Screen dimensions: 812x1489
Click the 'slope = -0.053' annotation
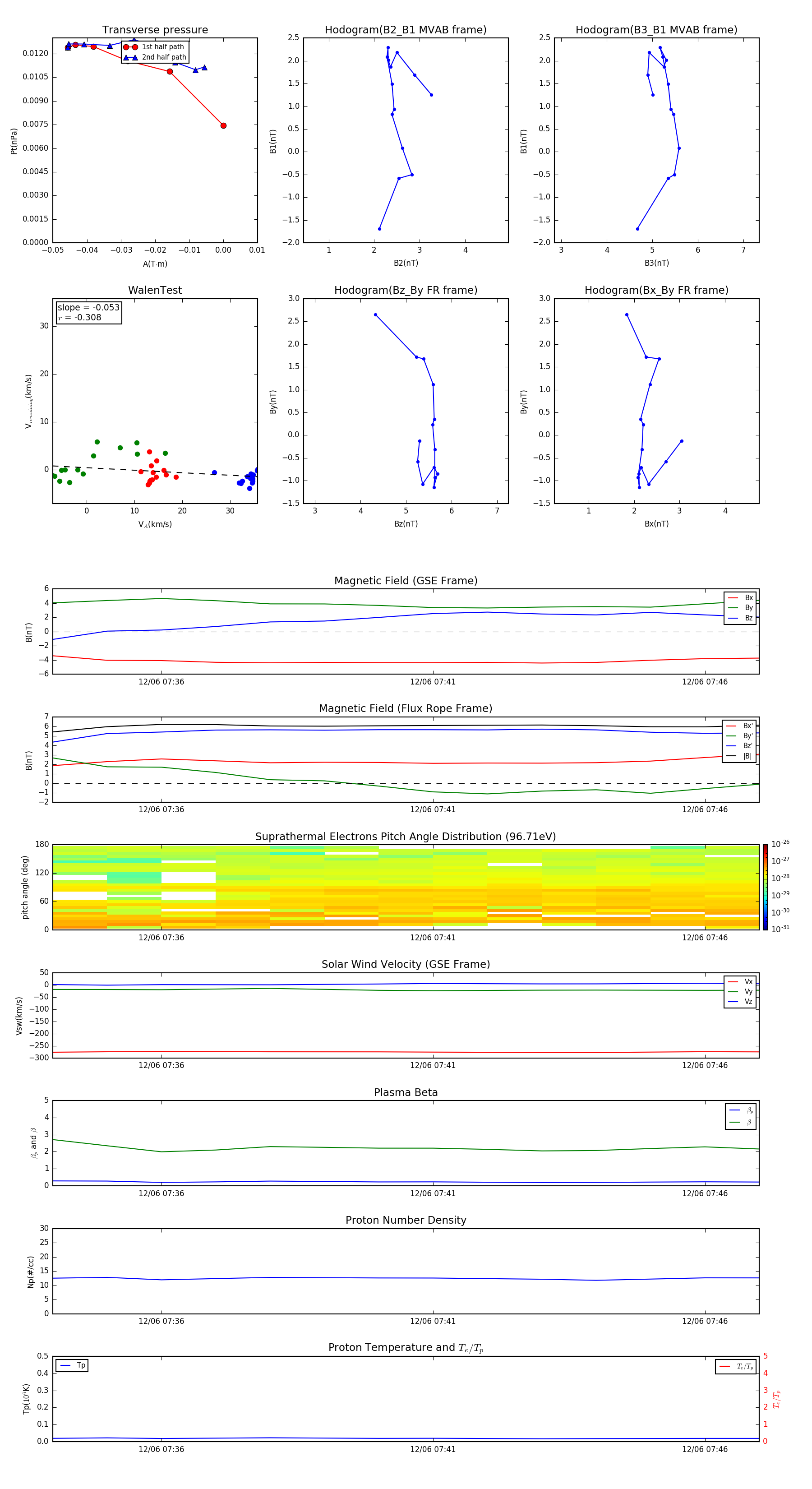tap(88, 308)
